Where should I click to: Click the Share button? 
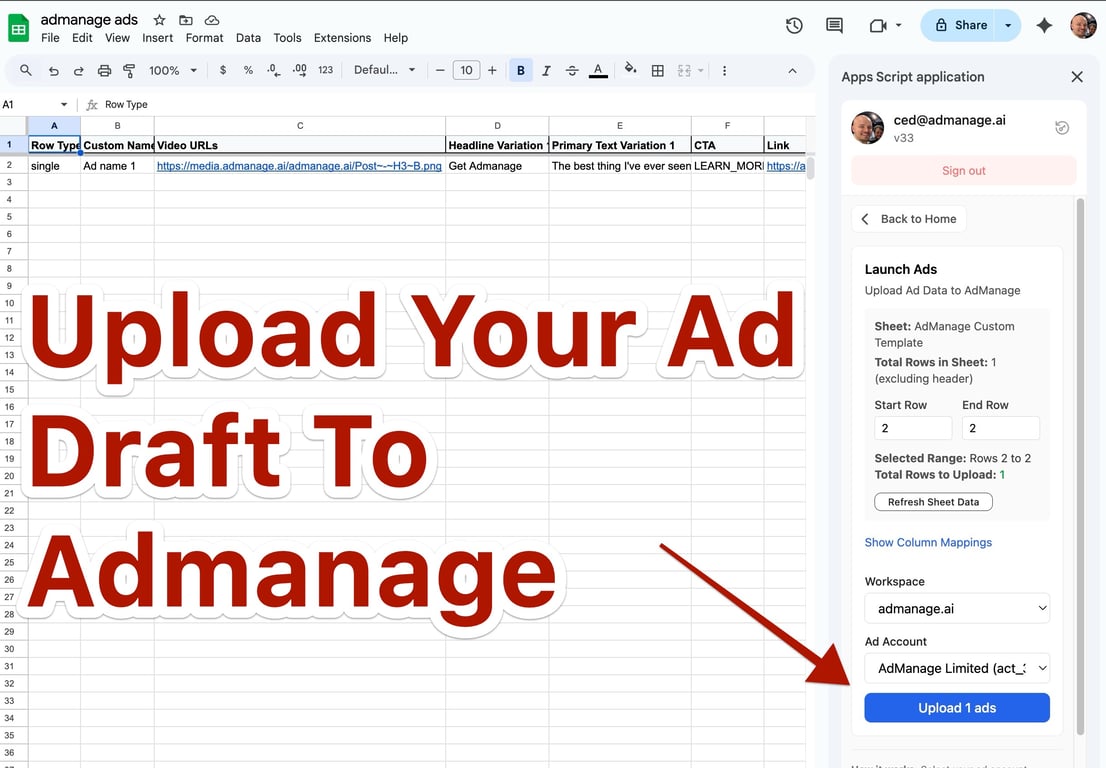pyautogui.click(x=959, y=25)
